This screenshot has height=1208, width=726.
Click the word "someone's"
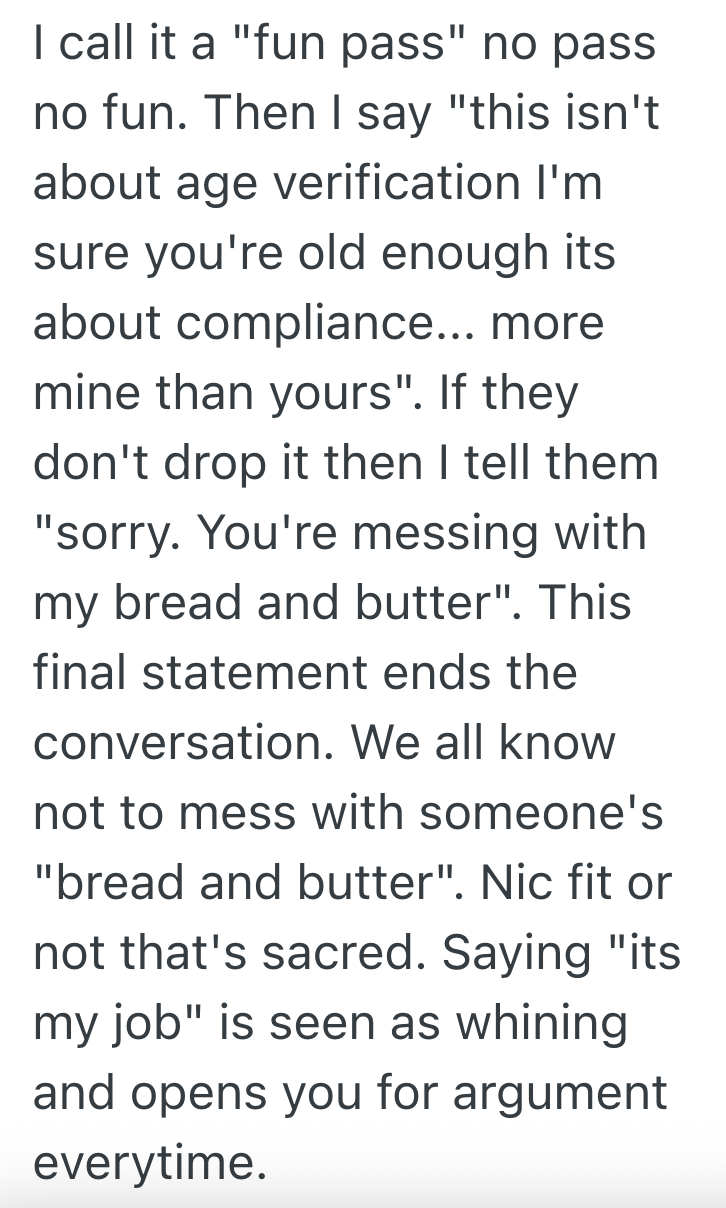pos(540,814)
